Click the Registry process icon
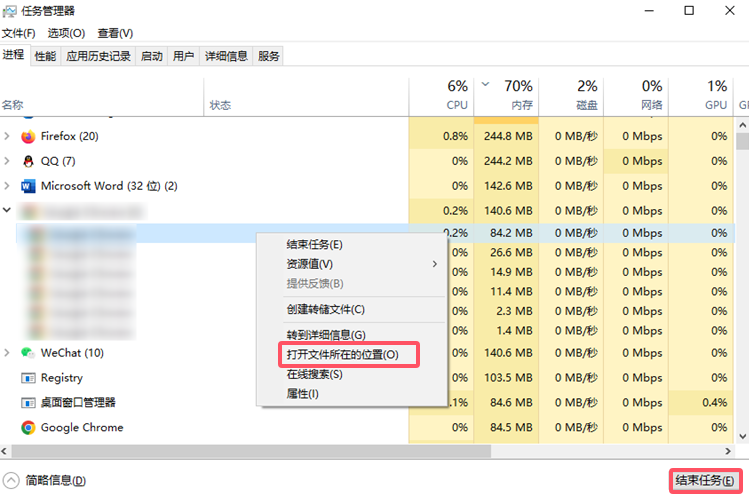The height and width of the screenshot is (496, 749). [x=28, y=378]
